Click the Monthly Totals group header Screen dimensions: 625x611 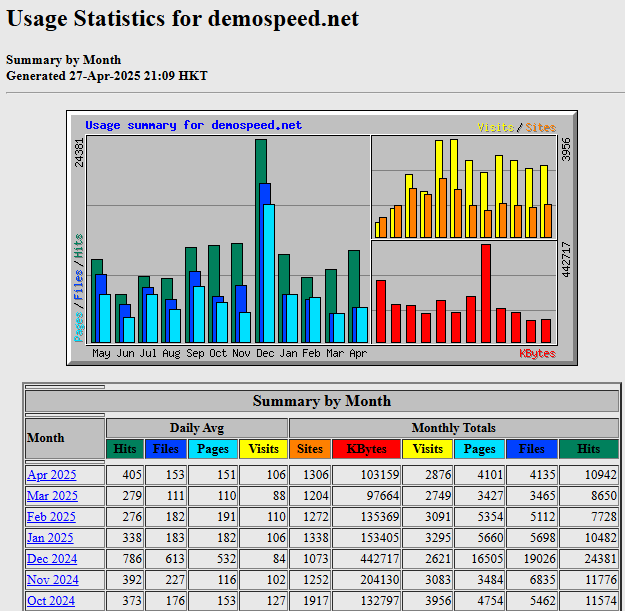[453, 428]
